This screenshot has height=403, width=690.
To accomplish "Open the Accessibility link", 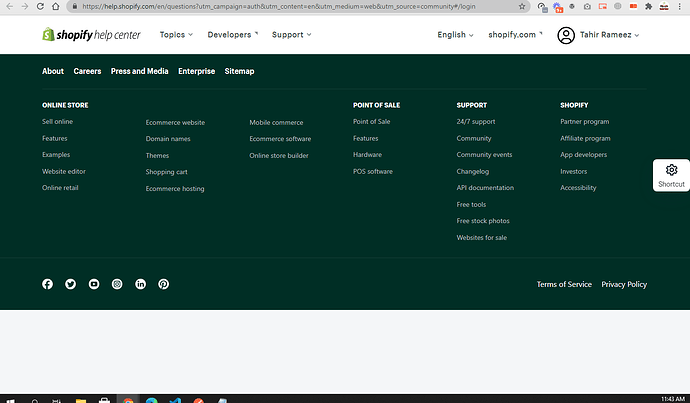I will click(x=578, y=187).
